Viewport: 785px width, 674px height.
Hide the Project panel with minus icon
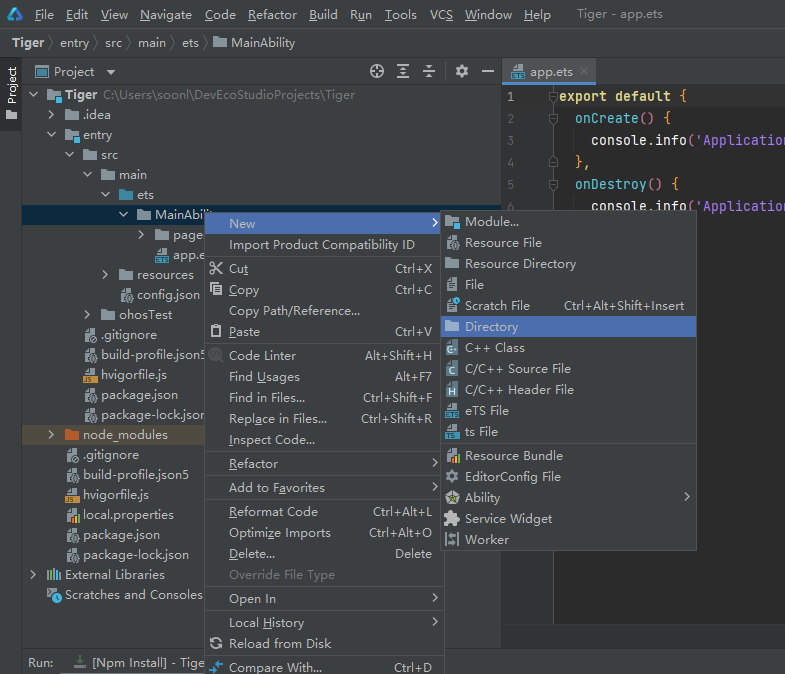(488, 72)
